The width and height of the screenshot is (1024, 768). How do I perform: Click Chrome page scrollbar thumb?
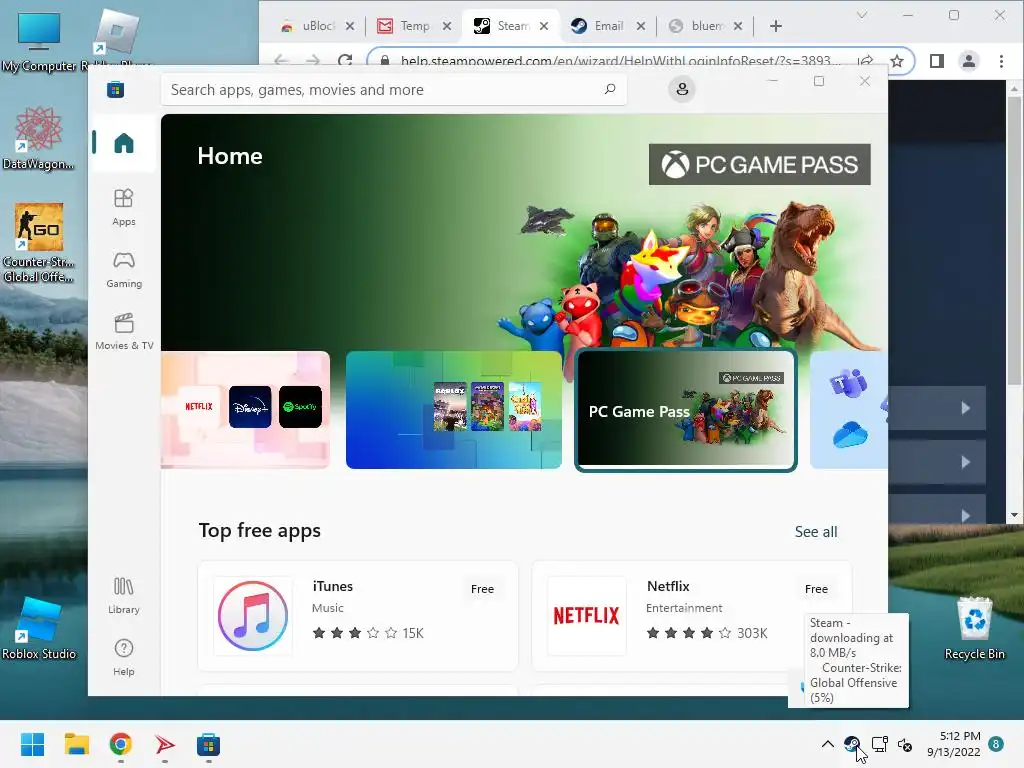click(x=1014, y=240)
